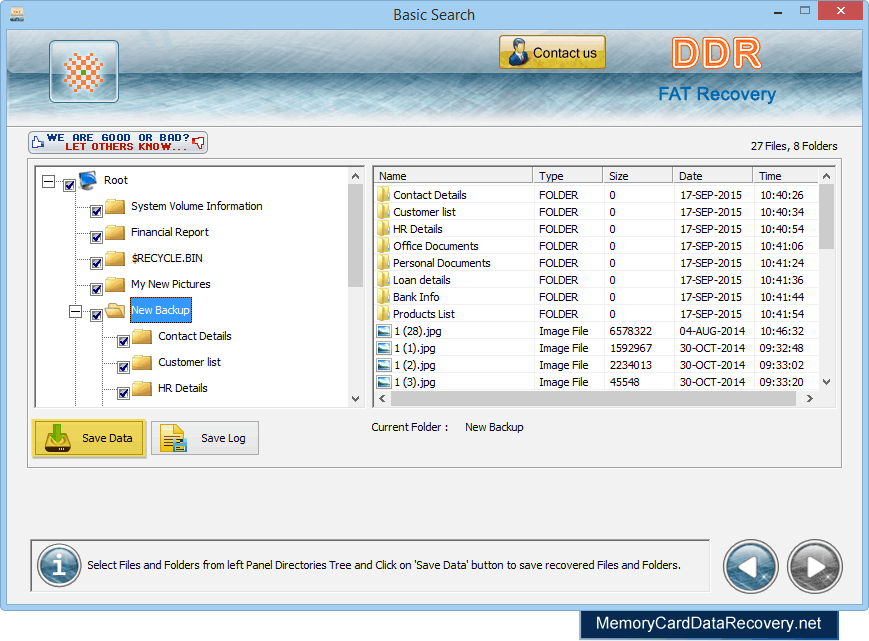Click the DDR orange checkered logo icon
Viewport: 869px width, 641px height.
coord(84,71)
